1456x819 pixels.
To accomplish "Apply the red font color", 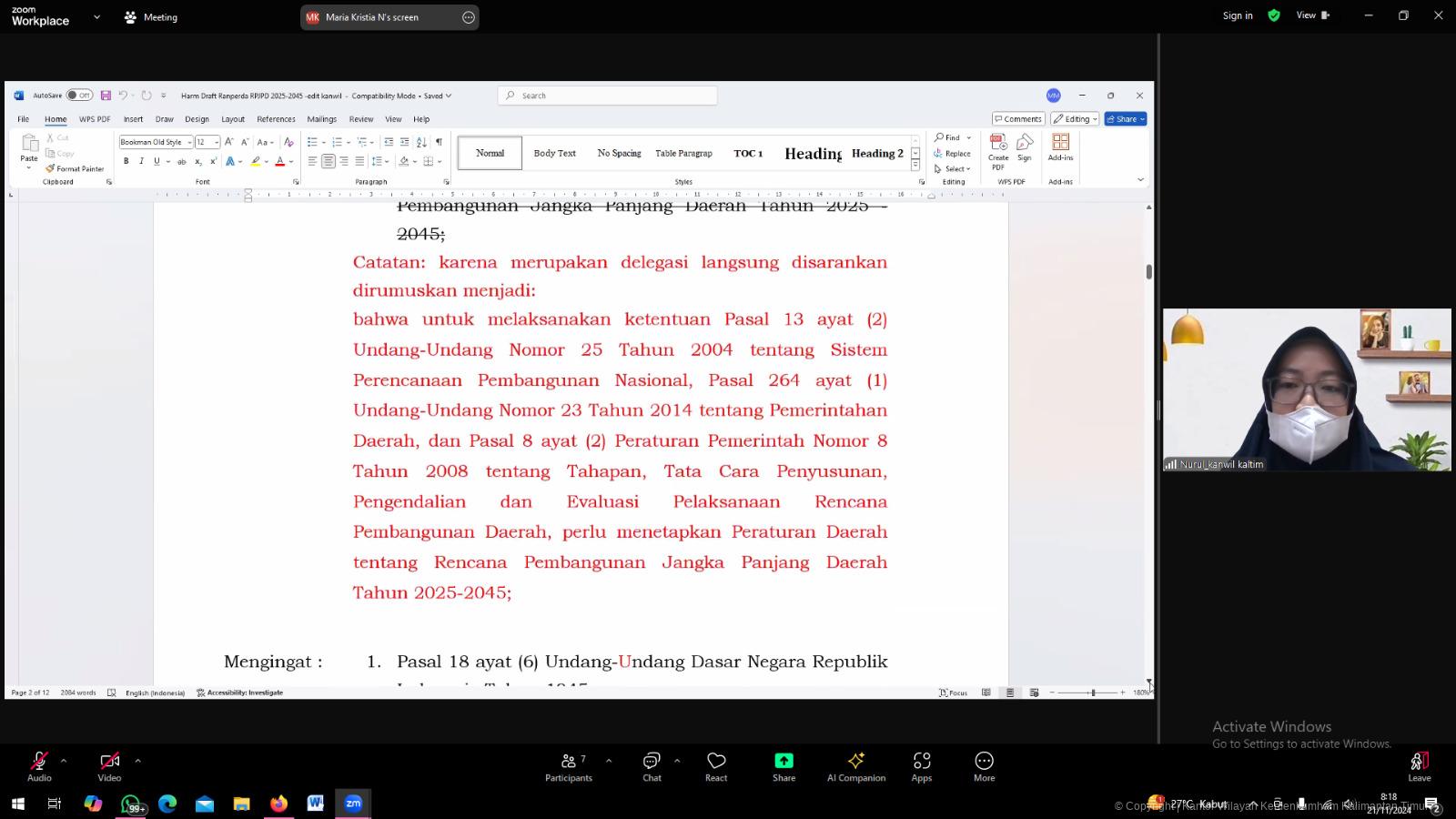I will point(280,161).
